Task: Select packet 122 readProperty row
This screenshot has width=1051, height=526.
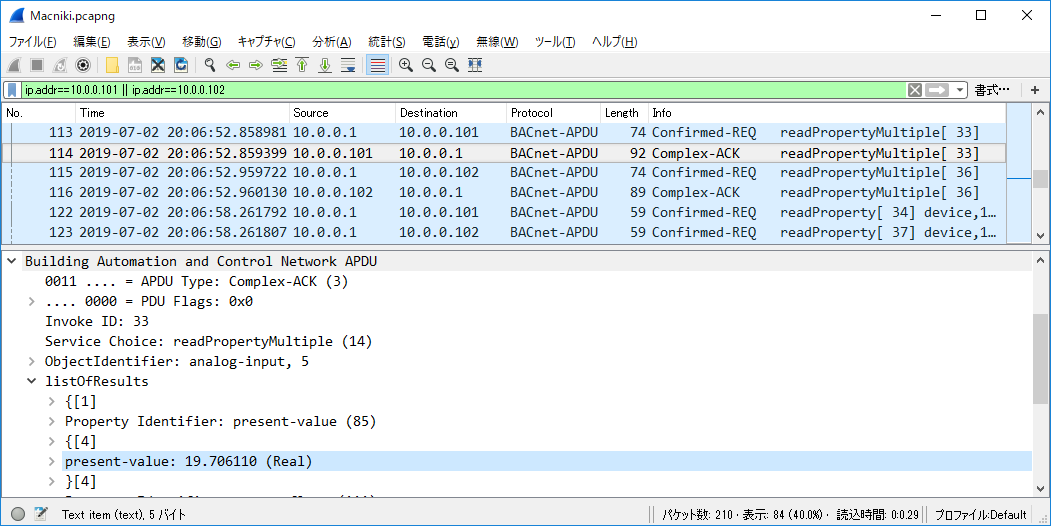Action: pyautogui.click(x=504, y=212)
